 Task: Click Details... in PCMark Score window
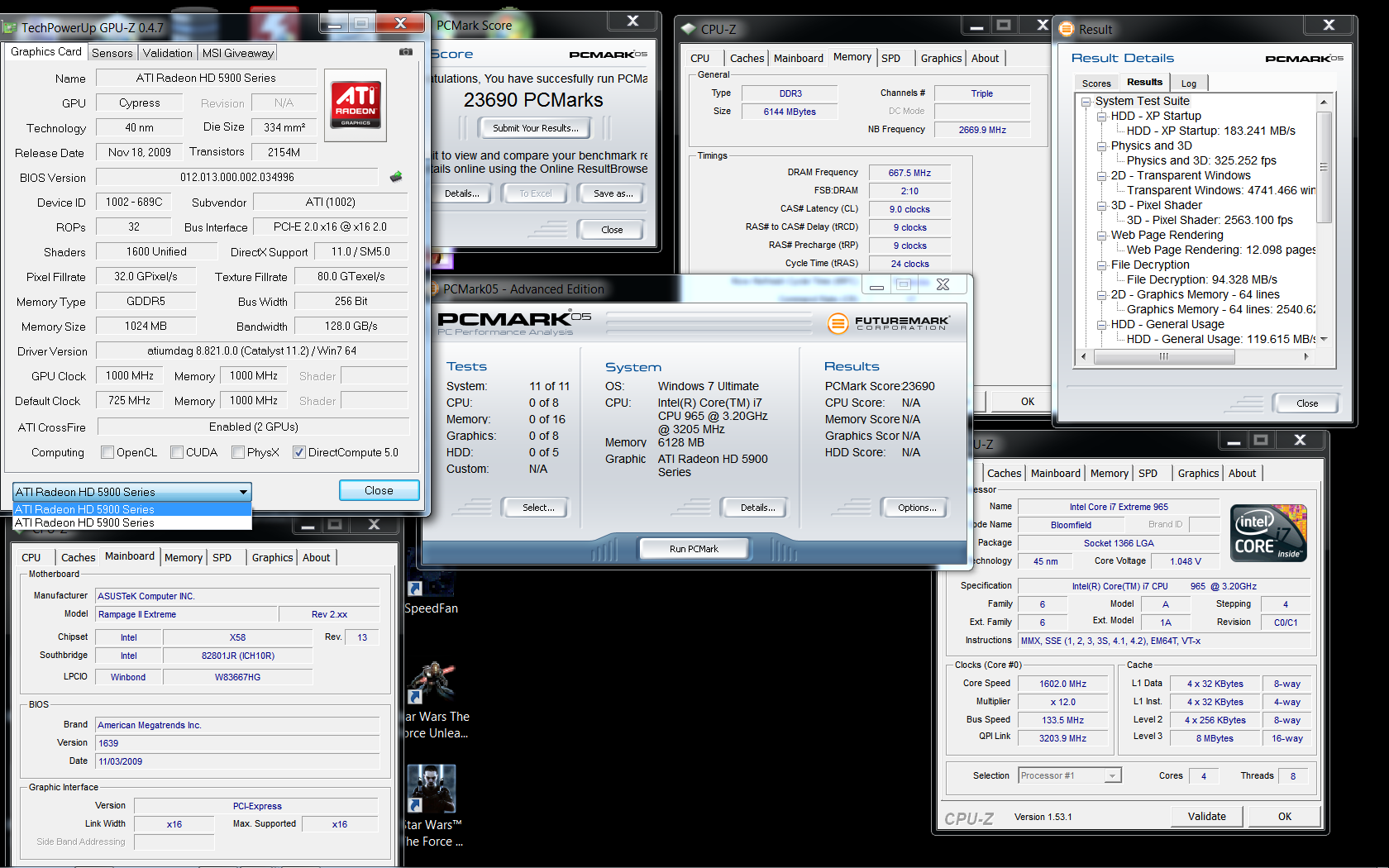point(461,193)
